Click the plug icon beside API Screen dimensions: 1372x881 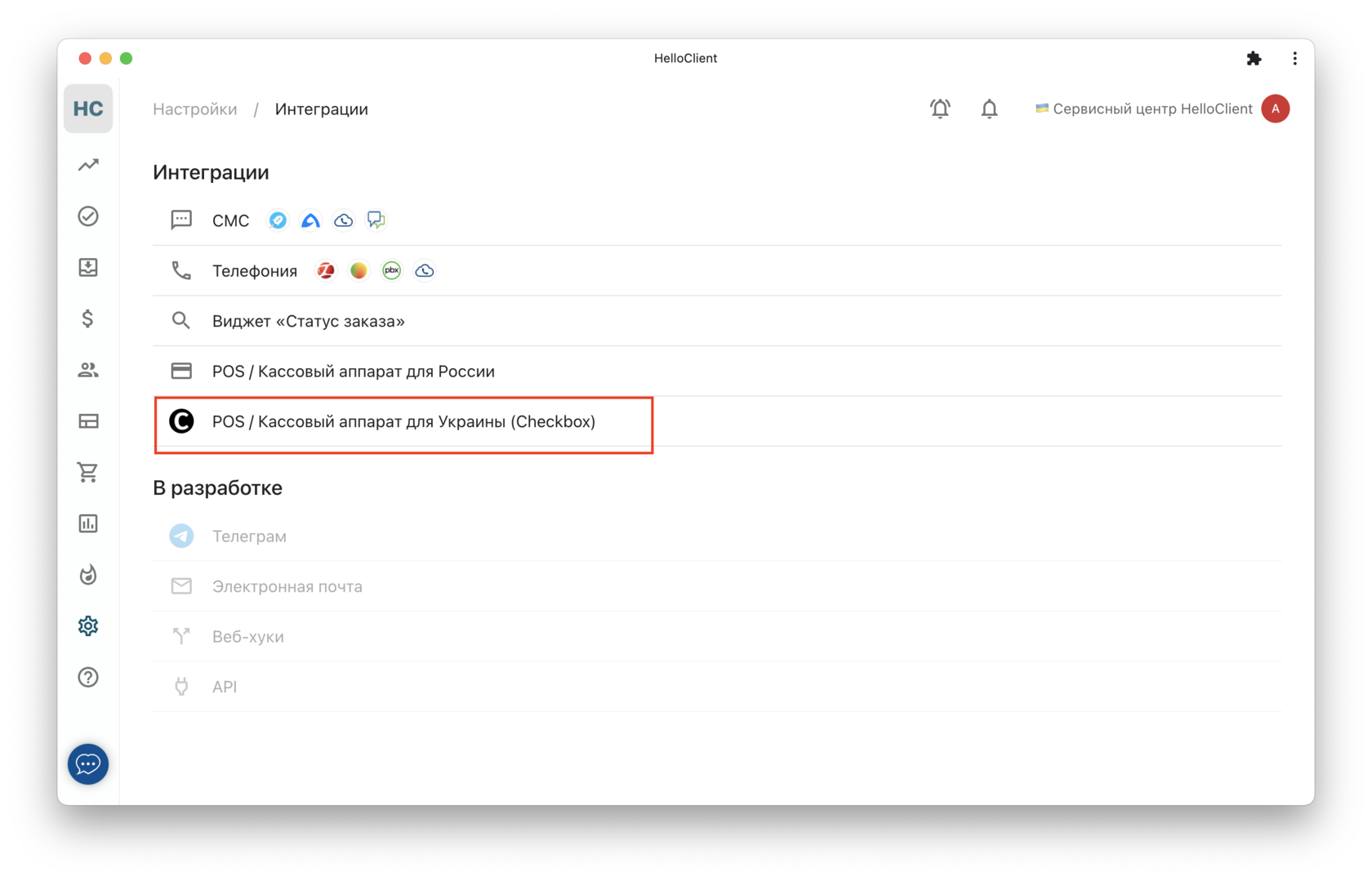[181, 687]
